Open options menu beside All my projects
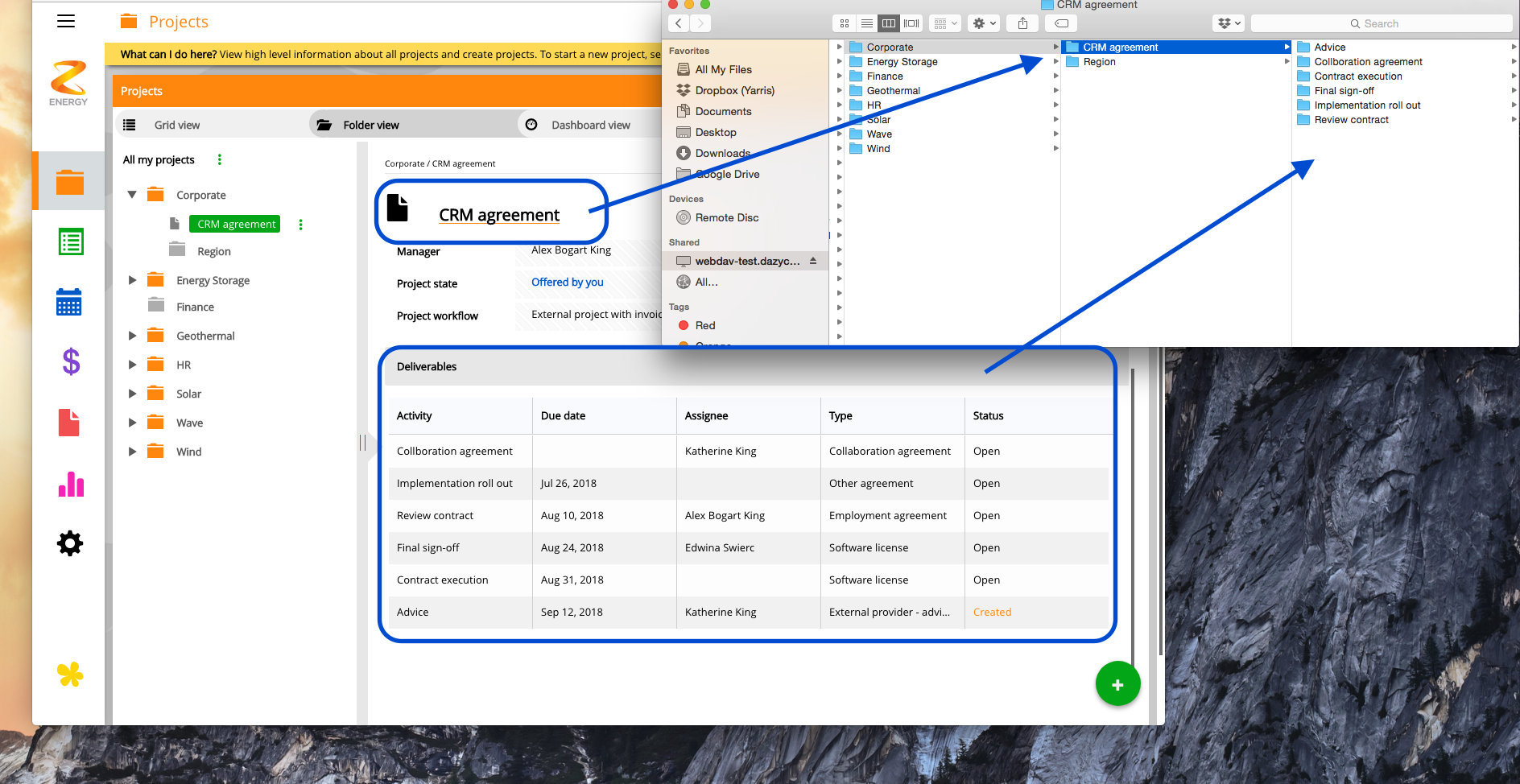This screenshot has width=1520, height=784. (x=220, y=159)
